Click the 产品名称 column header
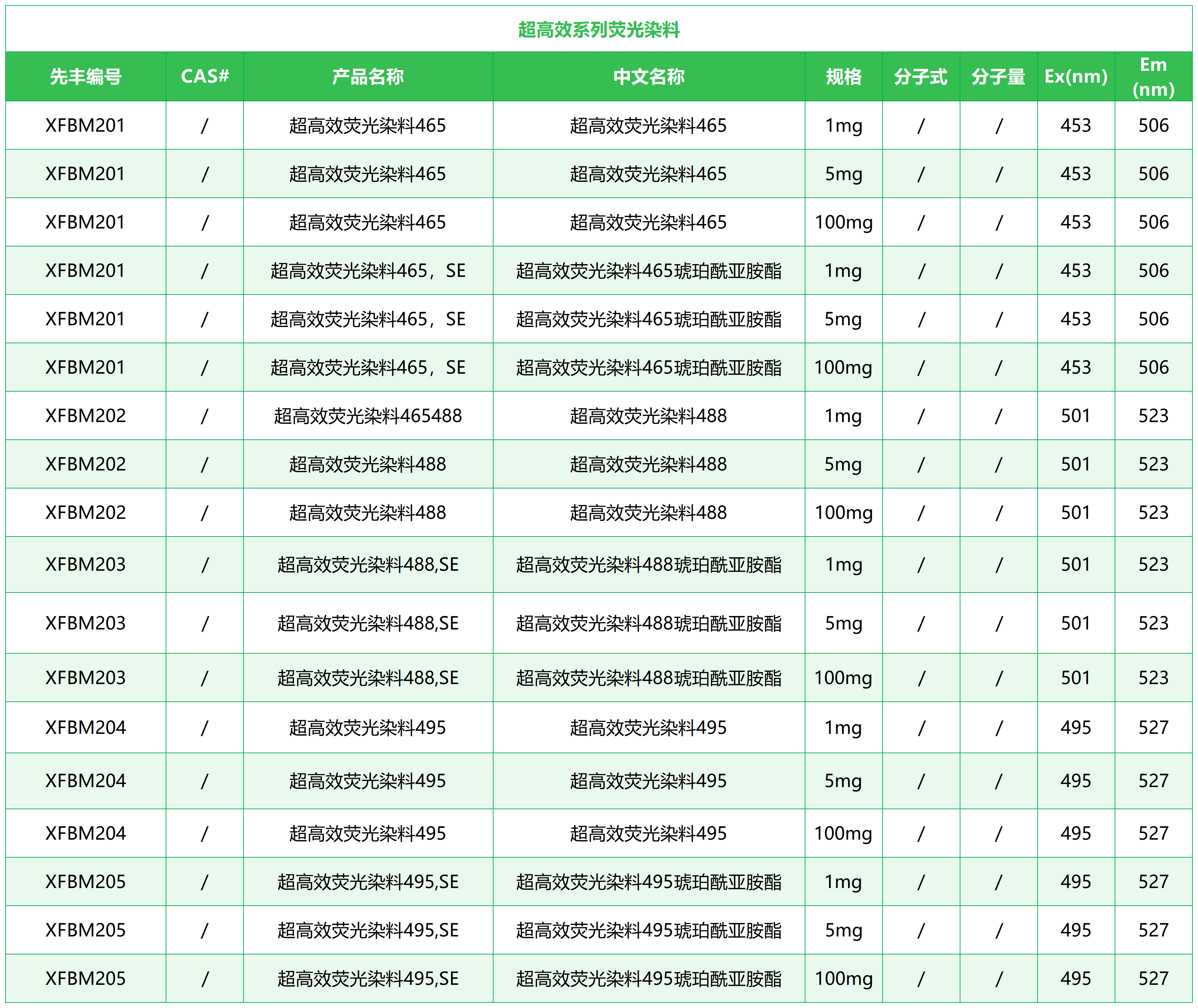This screenshot has height=1008, width=1198. (x=368, y=77)
